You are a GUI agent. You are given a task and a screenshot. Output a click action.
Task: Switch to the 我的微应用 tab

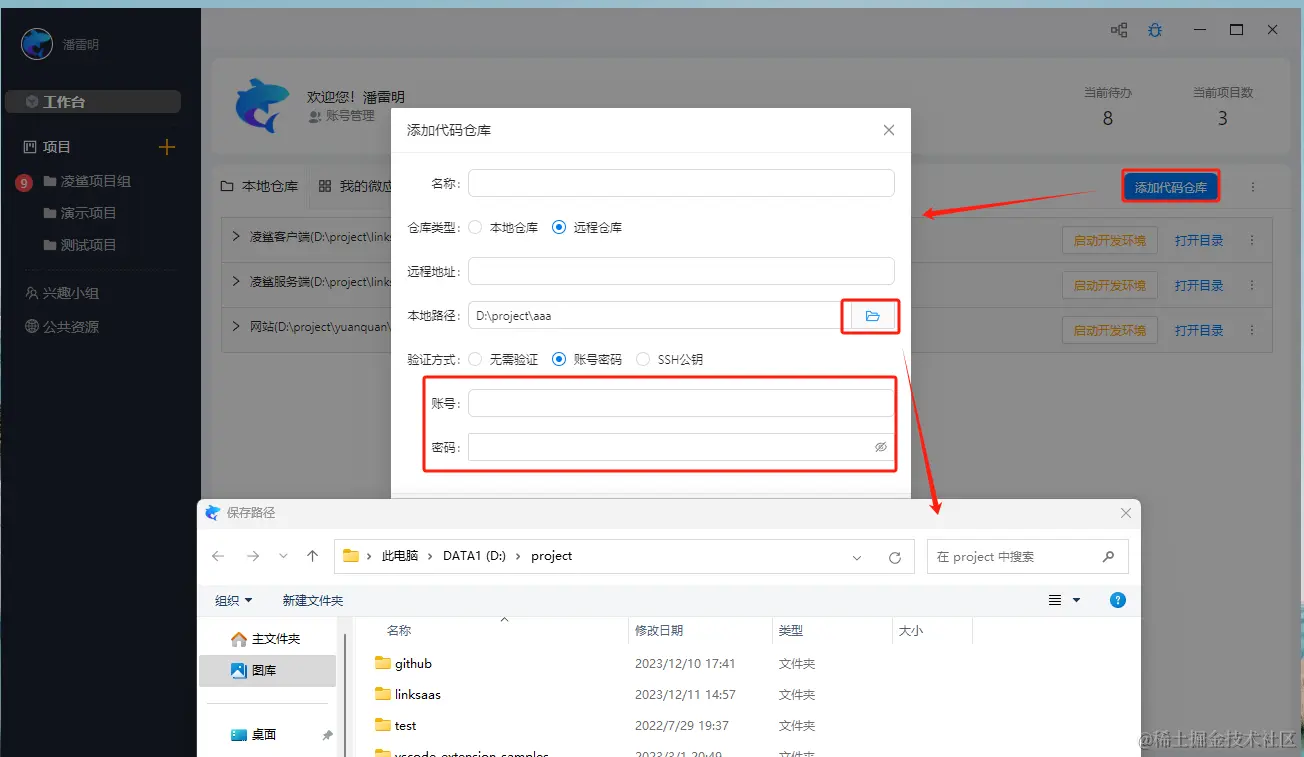356,186
